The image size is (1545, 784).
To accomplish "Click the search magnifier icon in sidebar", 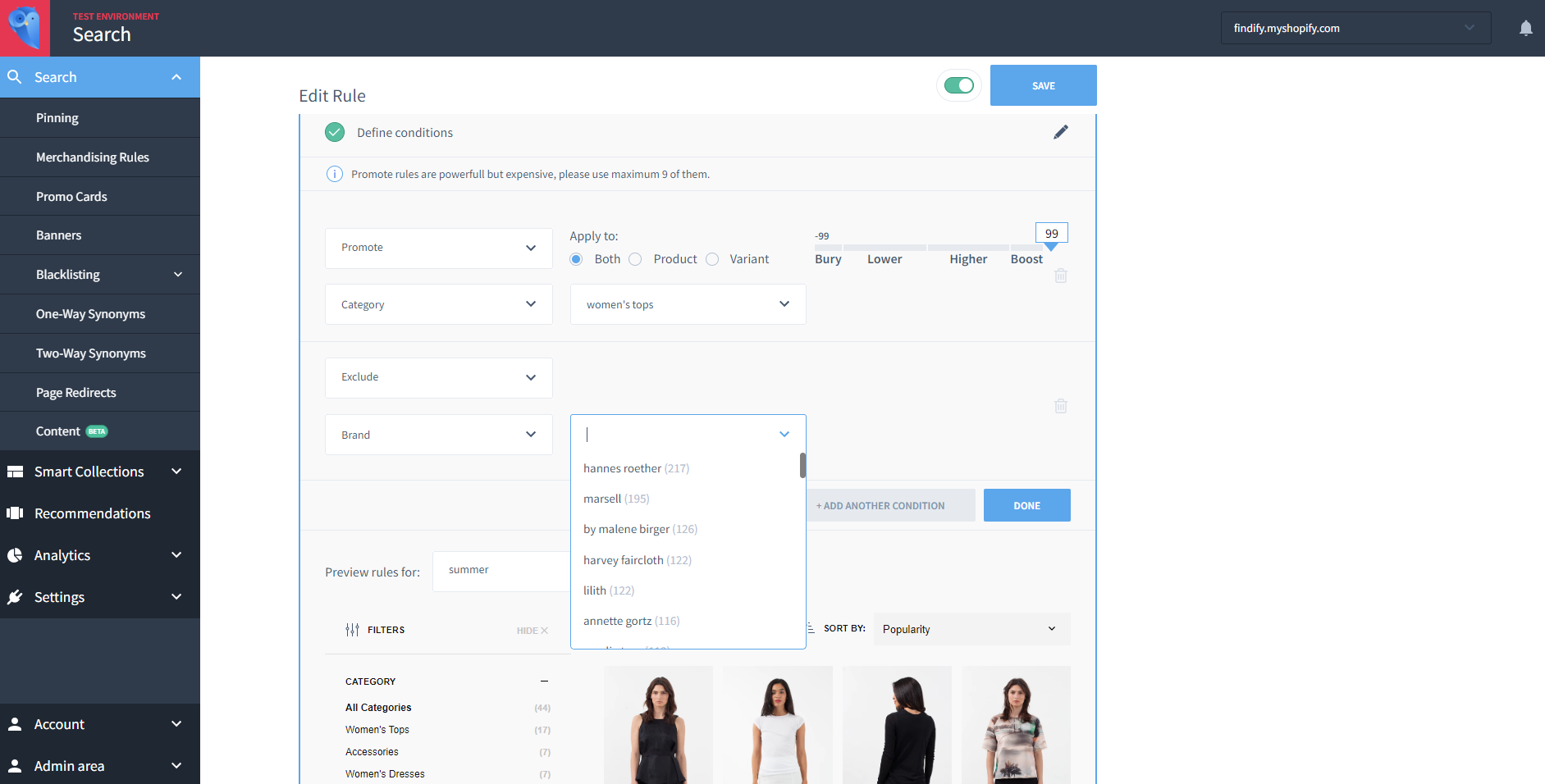I will point(14,77).
